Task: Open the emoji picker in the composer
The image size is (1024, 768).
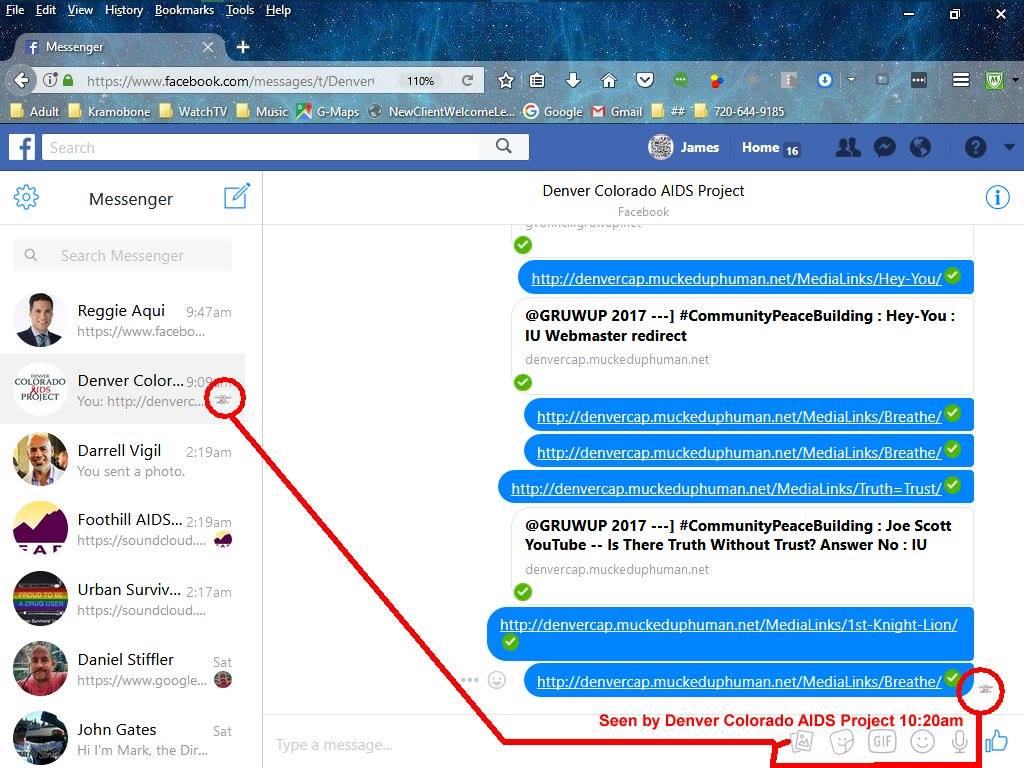Action: (x=922, y=741)
